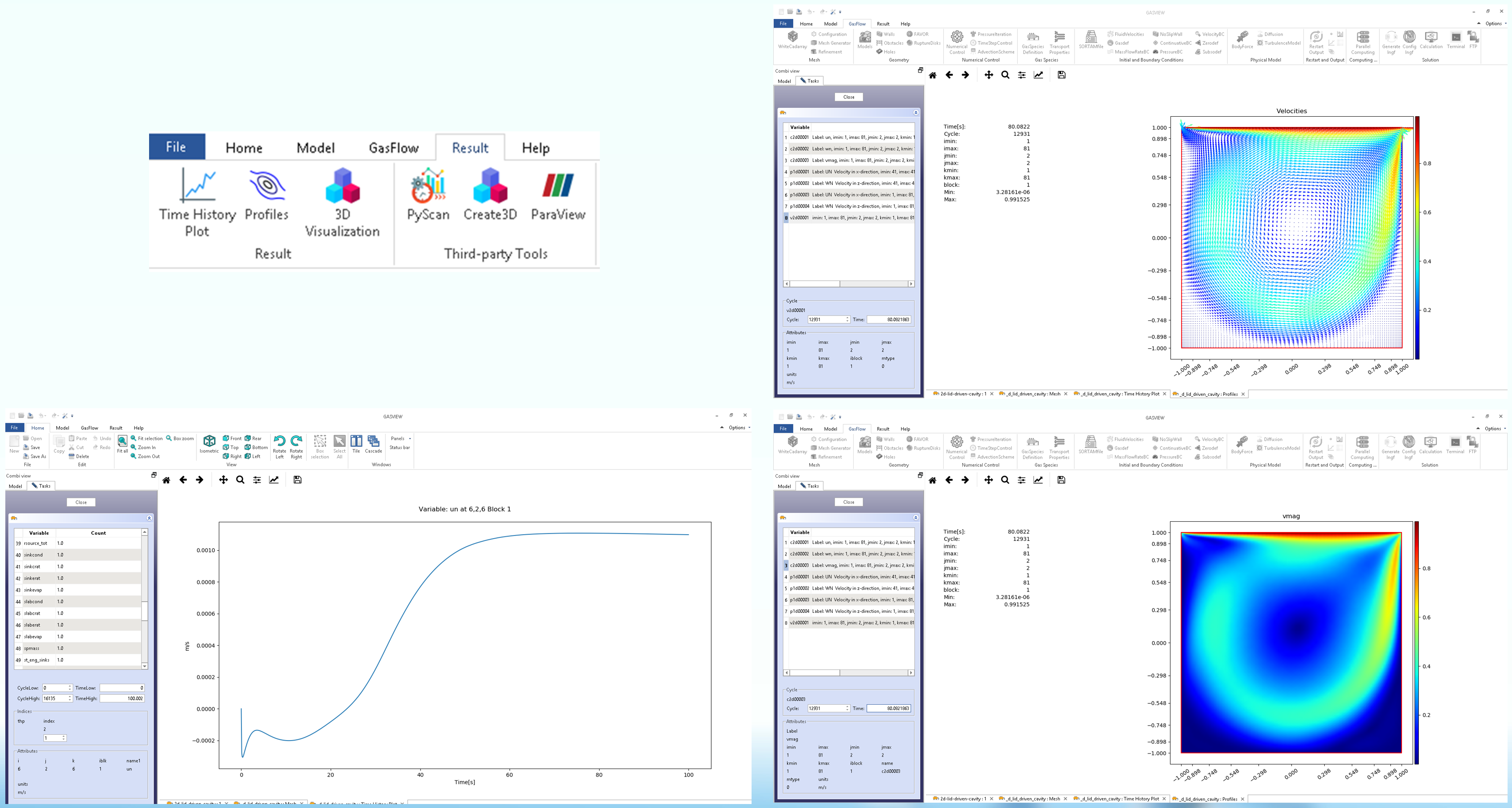Click Tile windows in bottom-left window
1512x808 pixels.
tap(356, 445)
